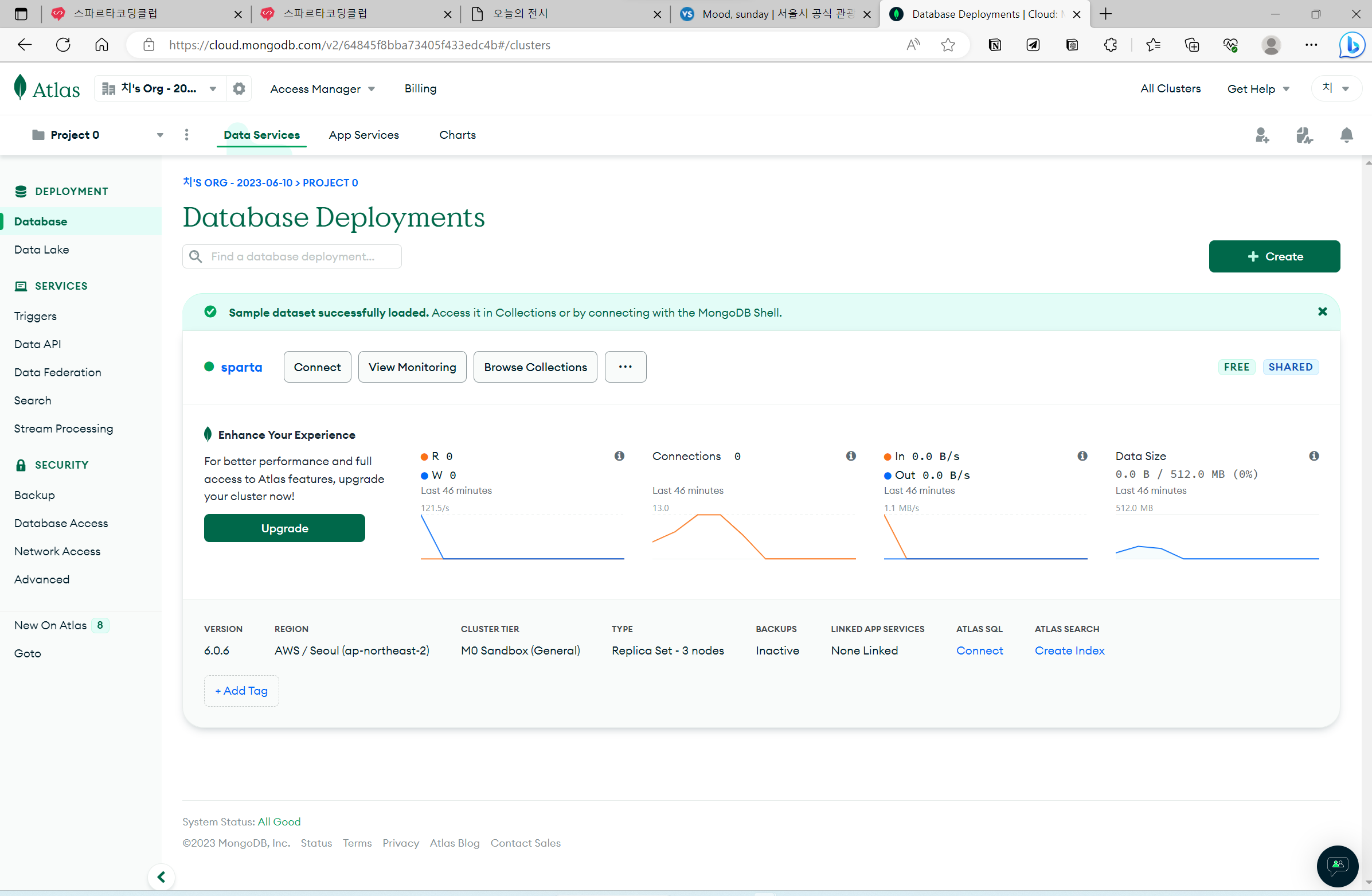
Task: Select Data Lake in the sidebar
Action: click(41, 250)
